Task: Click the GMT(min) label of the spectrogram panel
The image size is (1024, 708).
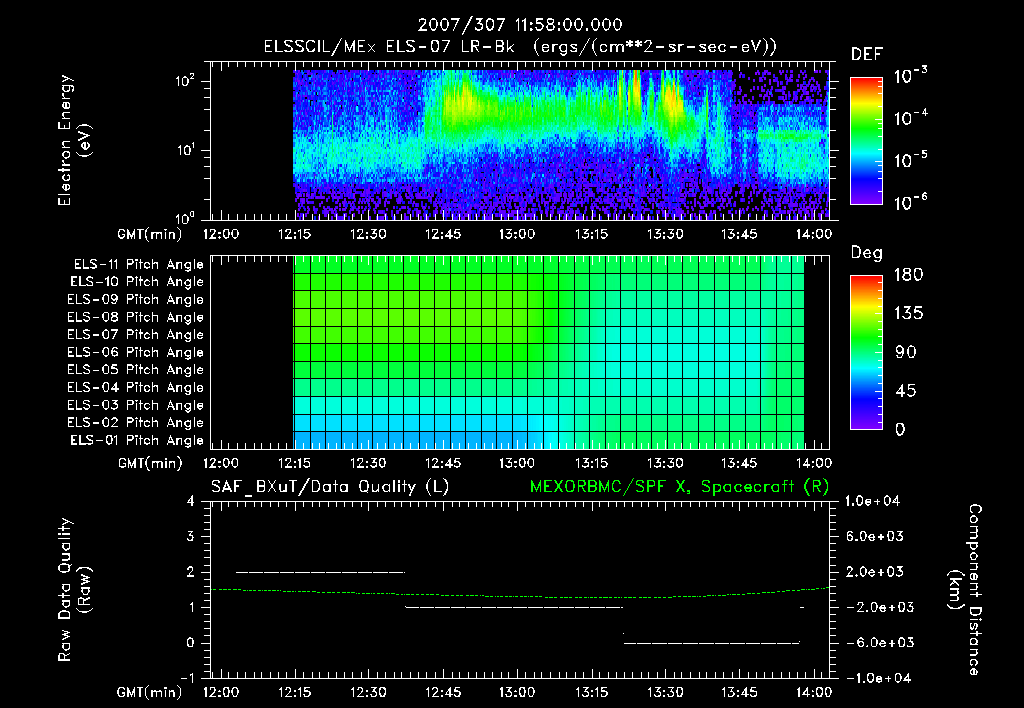Action: click(150, 234)
